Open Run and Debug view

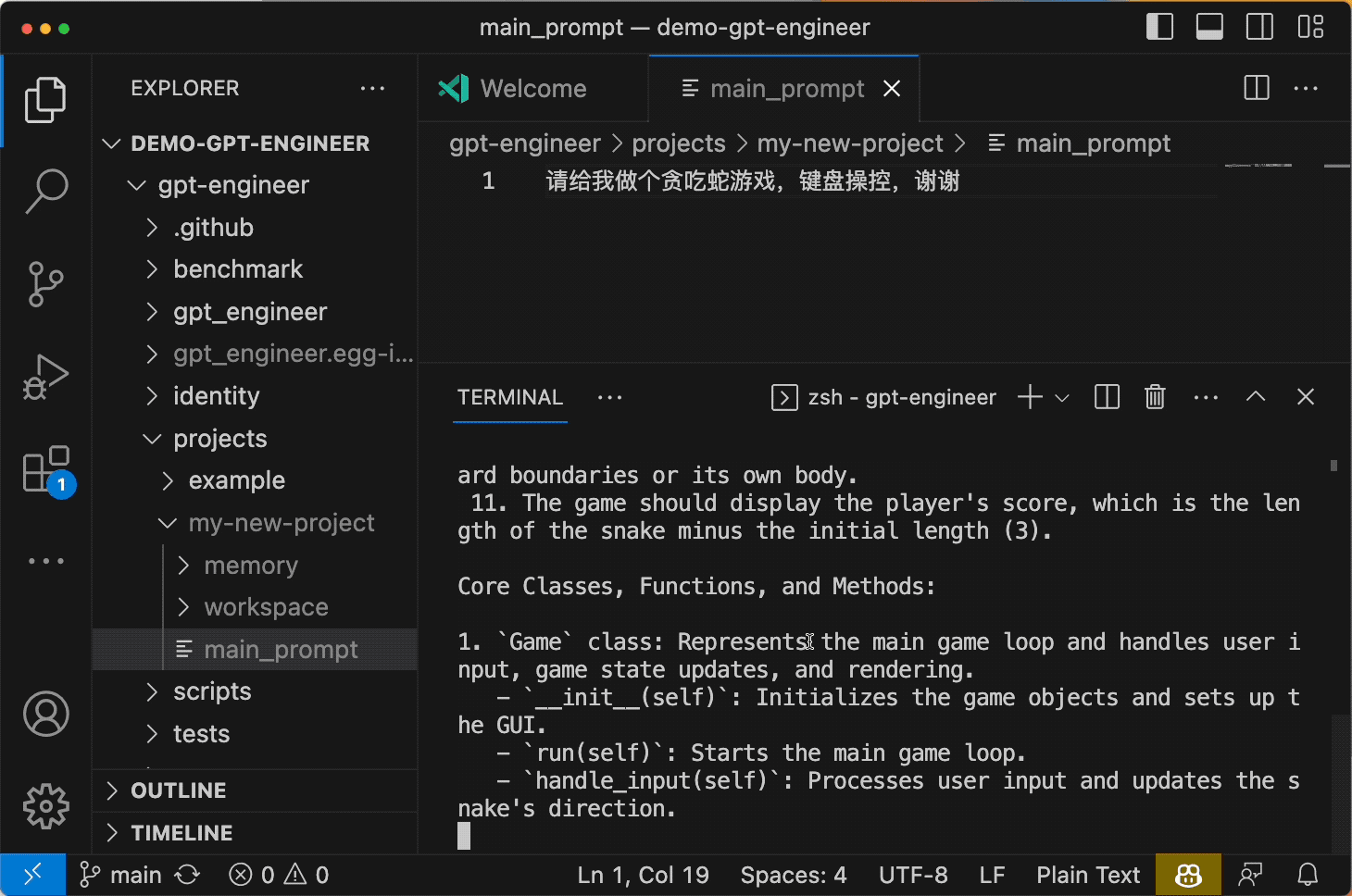click(x=46, y=377)
